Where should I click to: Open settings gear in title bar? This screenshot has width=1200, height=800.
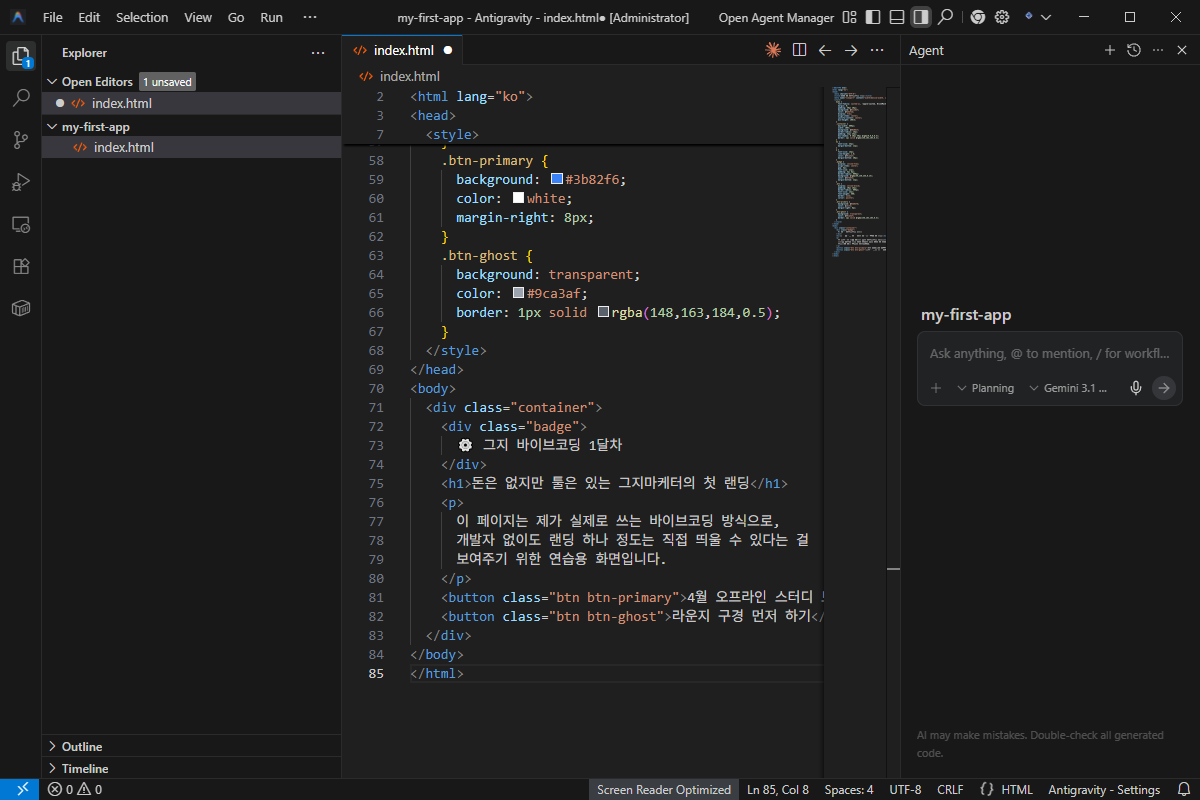1002,17
